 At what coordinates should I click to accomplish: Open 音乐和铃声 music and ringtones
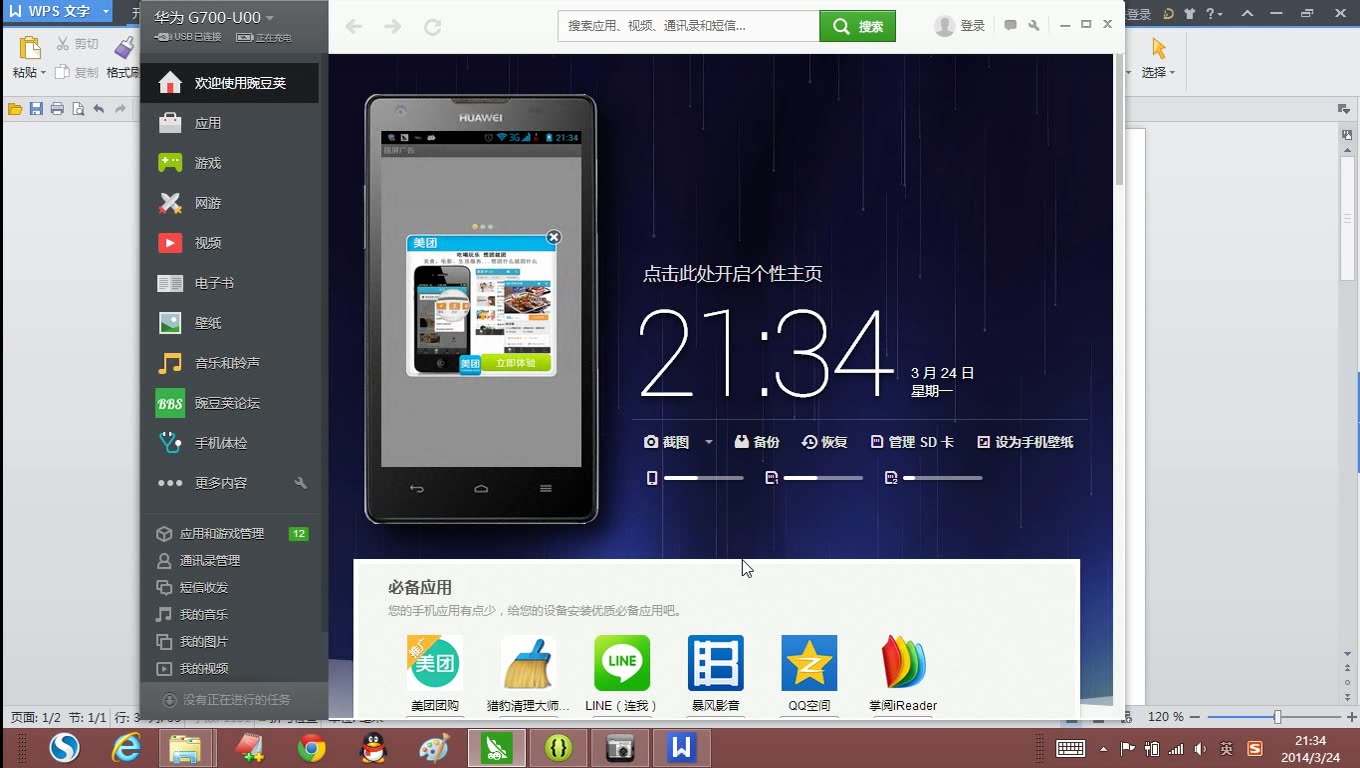(229, 363)
